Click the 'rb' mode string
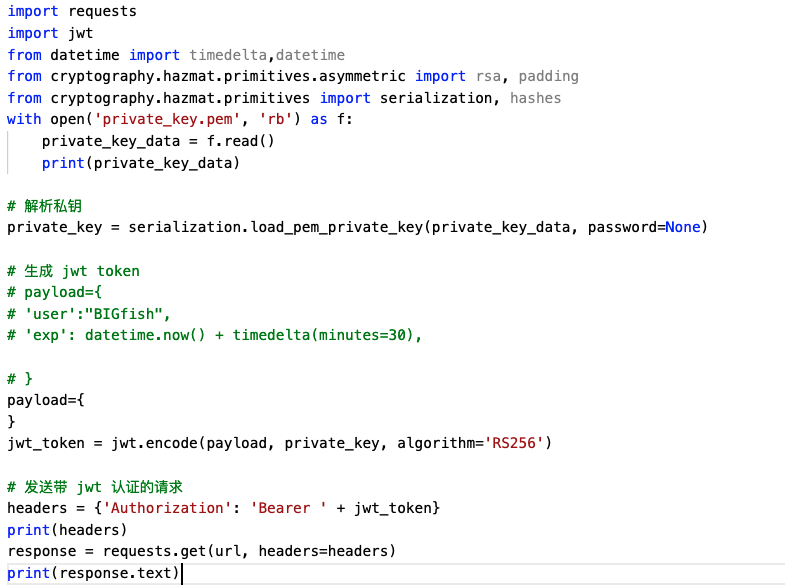 [x=275, y=120]
